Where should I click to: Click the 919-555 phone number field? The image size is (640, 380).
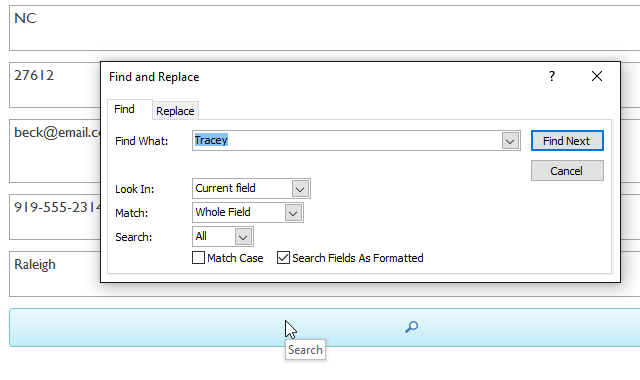(55, 217)
